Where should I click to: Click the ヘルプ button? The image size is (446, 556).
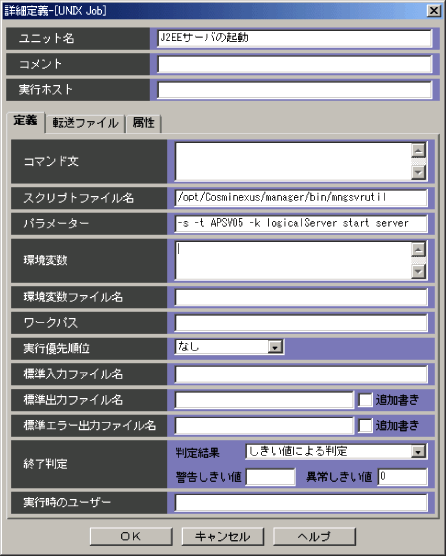[x=314, y=536]
